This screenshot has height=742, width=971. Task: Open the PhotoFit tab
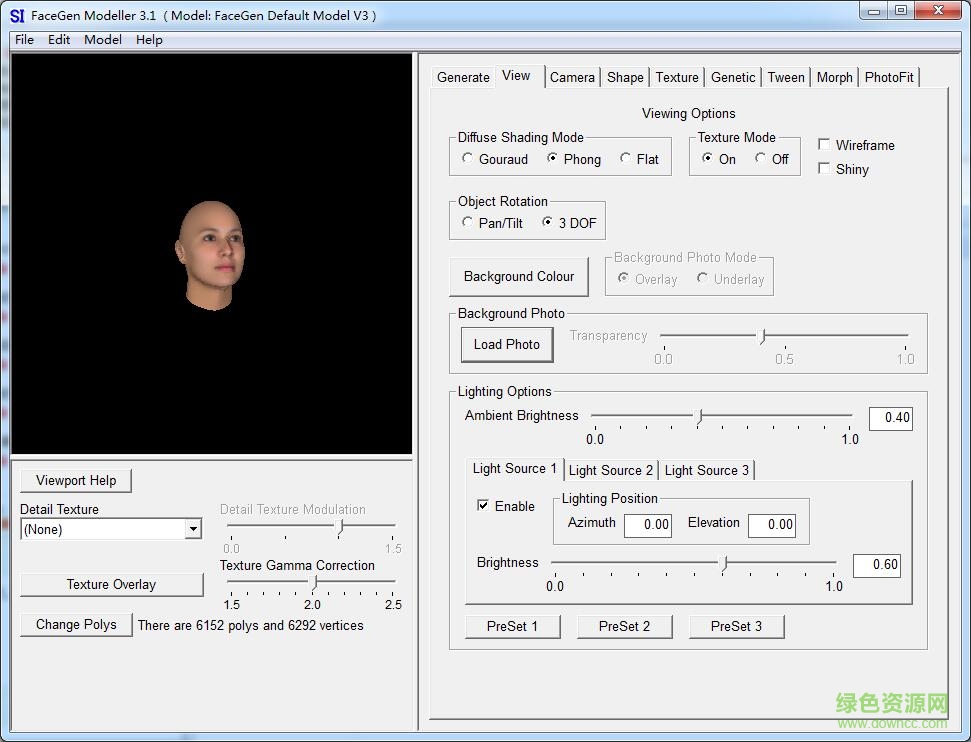tap(888, 77)
